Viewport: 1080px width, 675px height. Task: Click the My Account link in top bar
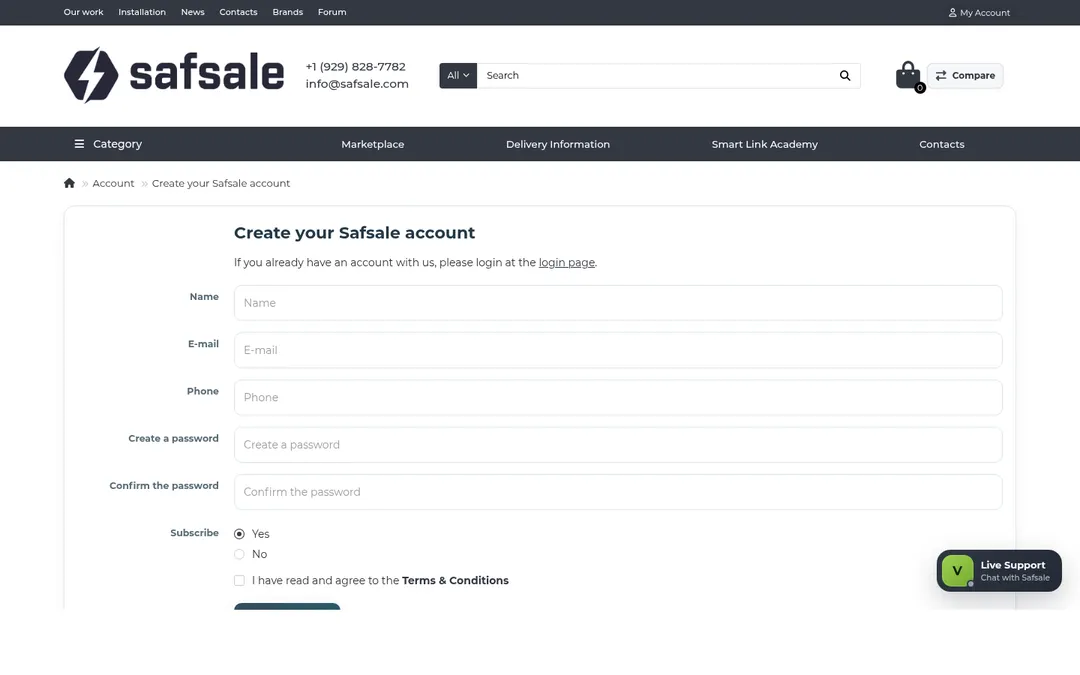tap(979, 12)
